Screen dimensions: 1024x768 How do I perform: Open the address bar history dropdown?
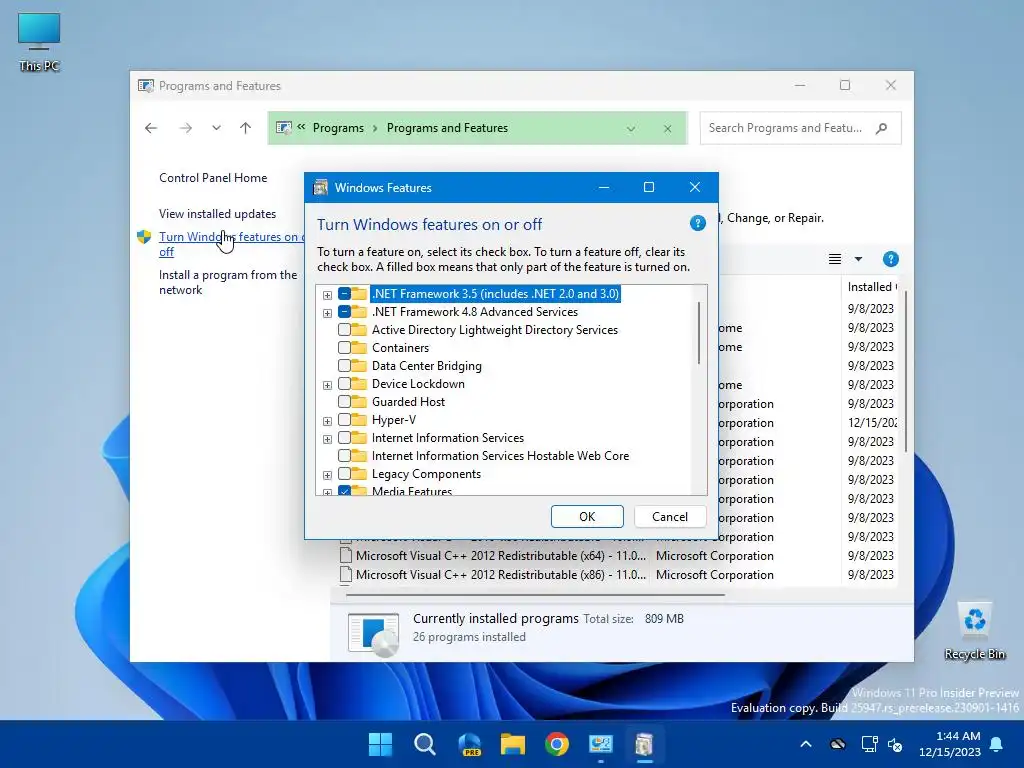point(631,129)
